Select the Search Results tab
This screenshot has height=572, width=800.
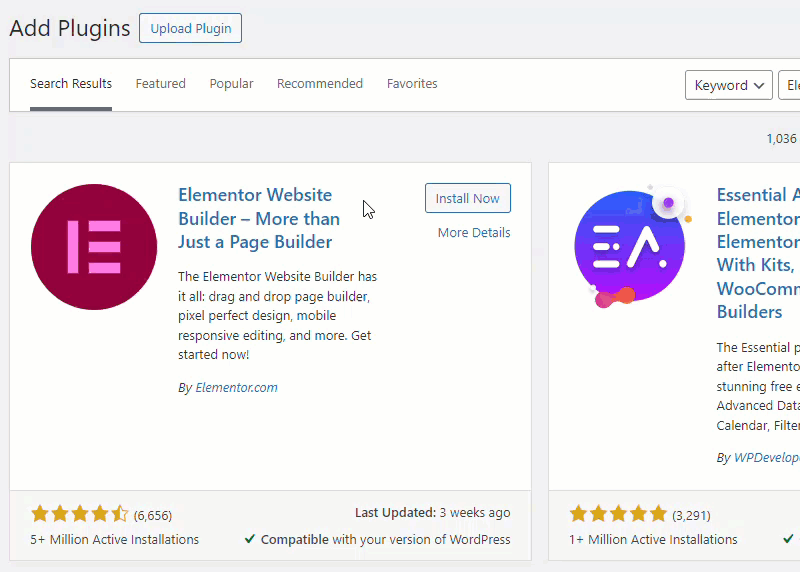click(x=71, y=84)
